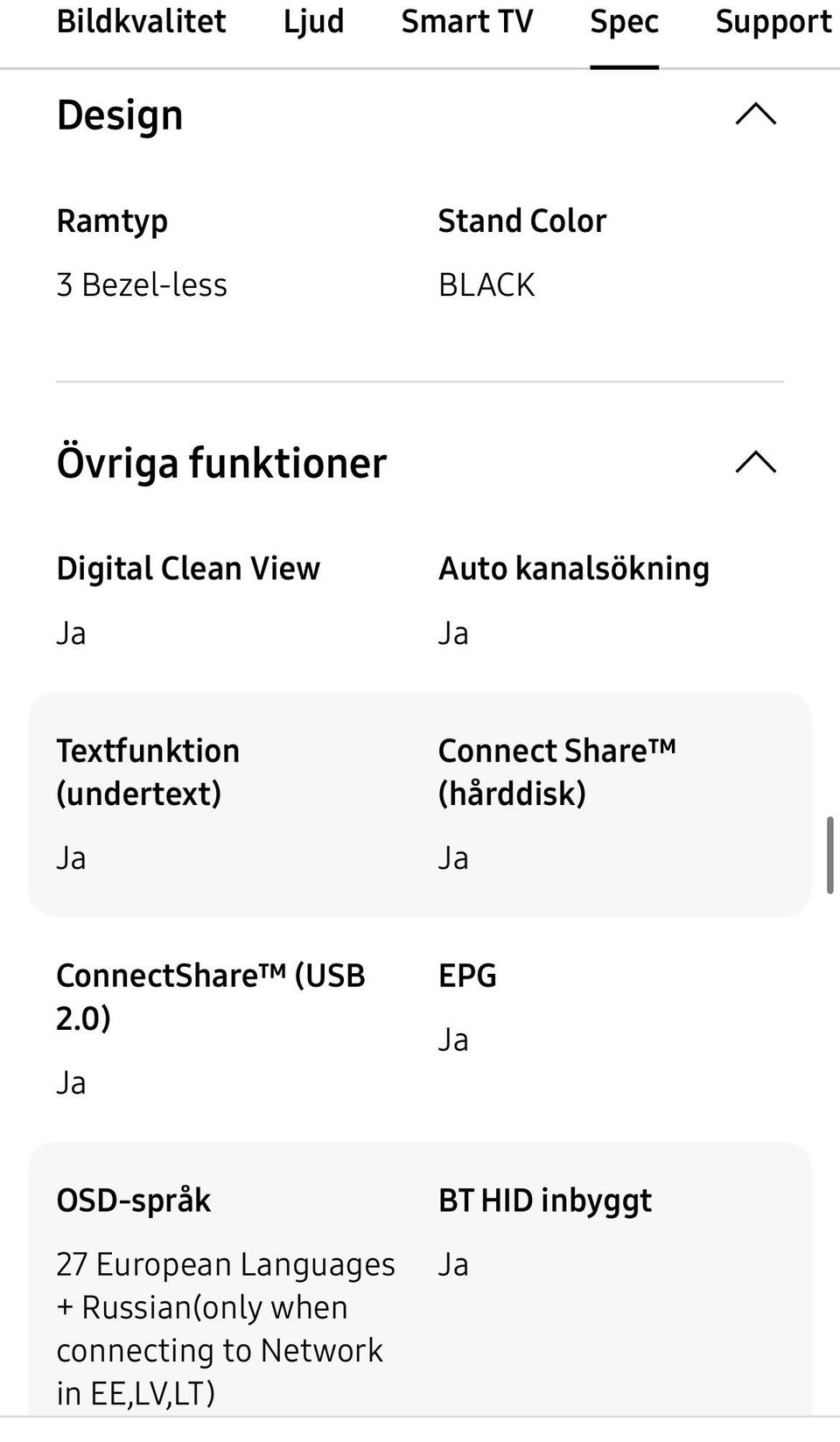Select the Auto kanalsökning label
The image size is (840, 1442).
pos(573,569)
